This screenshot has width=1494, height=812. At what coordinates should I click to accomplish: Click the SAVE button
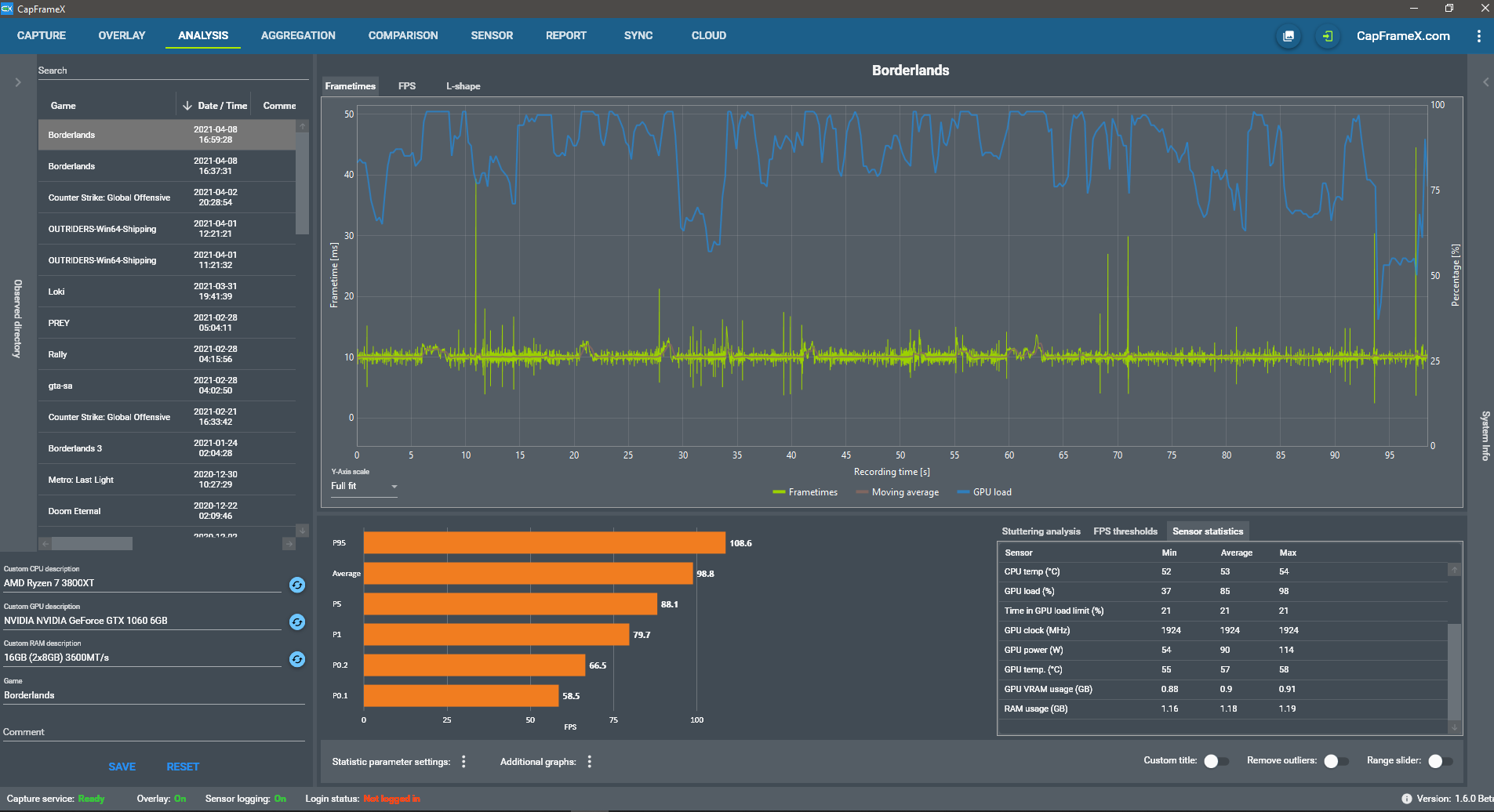coord(122,767)
